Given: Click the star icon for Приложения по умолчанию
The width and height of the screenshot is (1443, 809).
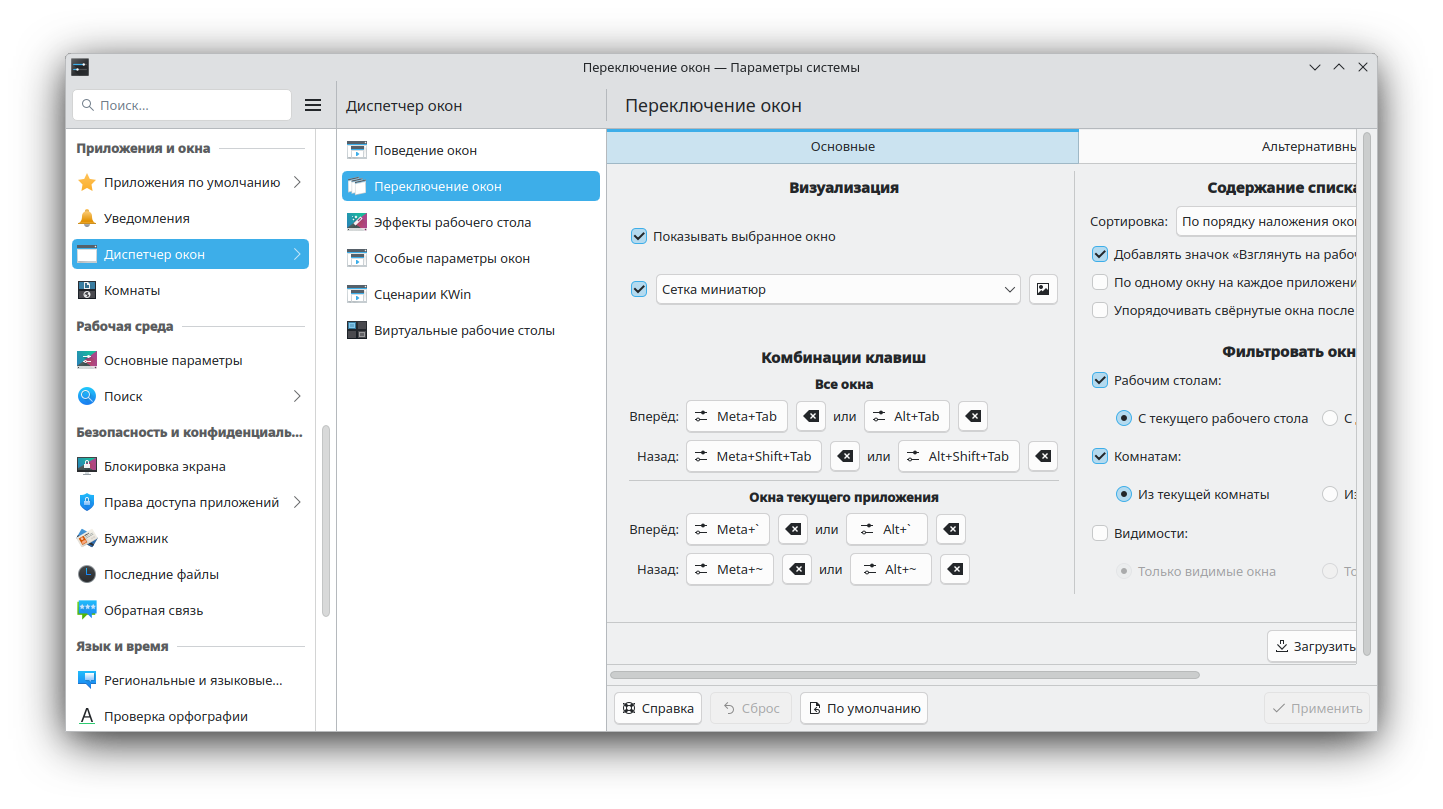Looking at the screenshot, I should pos(87,182).
